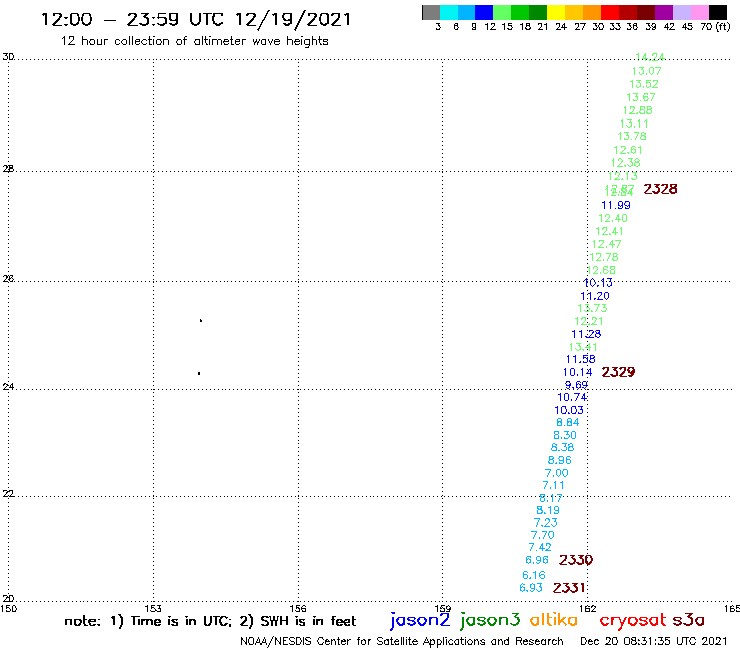This screenshot has width=740, height=650.
Task: Click the 2330 pass time marker
Action: tap(576, 560)
